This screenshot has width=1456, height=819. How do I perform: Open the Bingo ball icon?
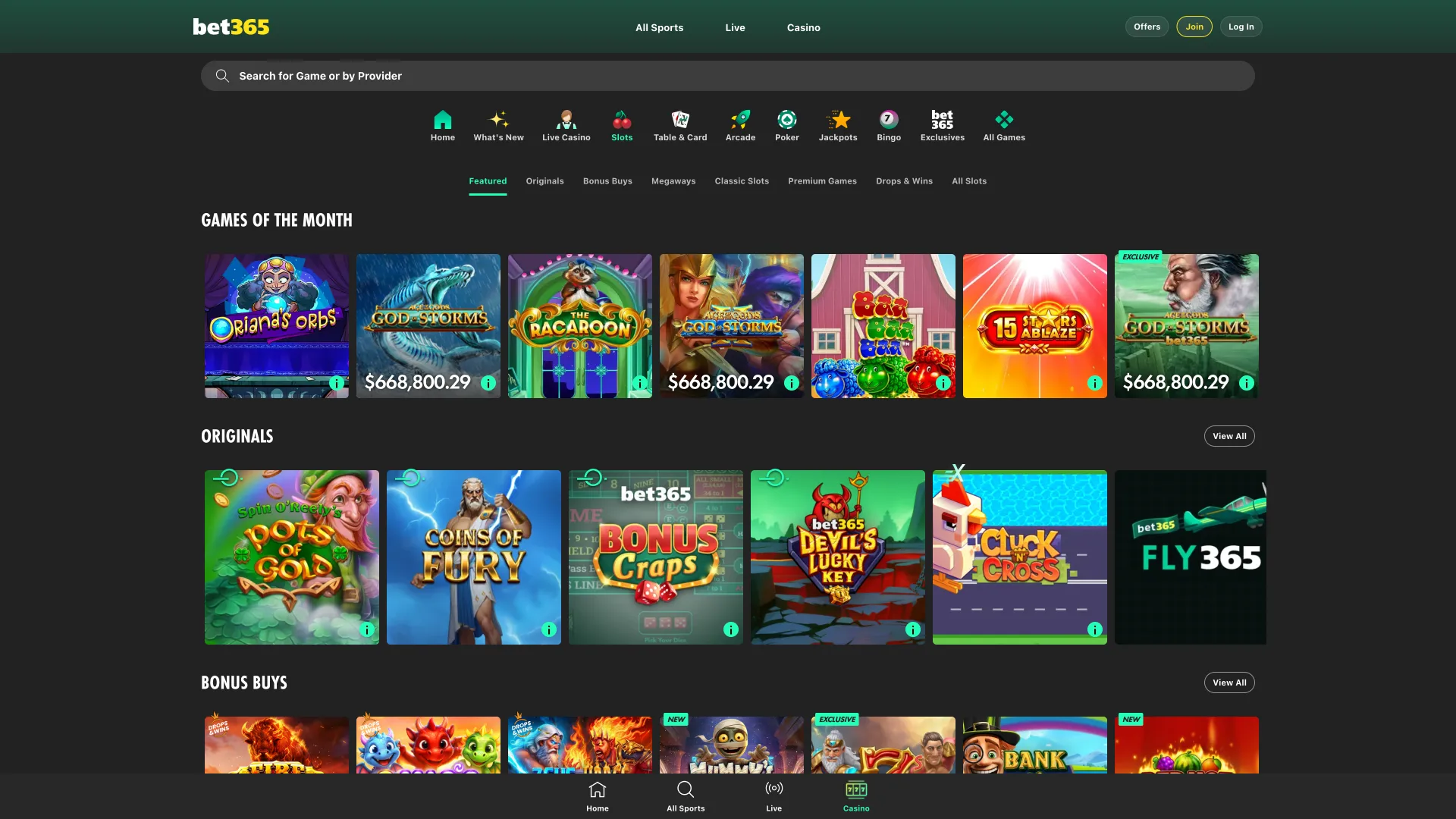889,120
